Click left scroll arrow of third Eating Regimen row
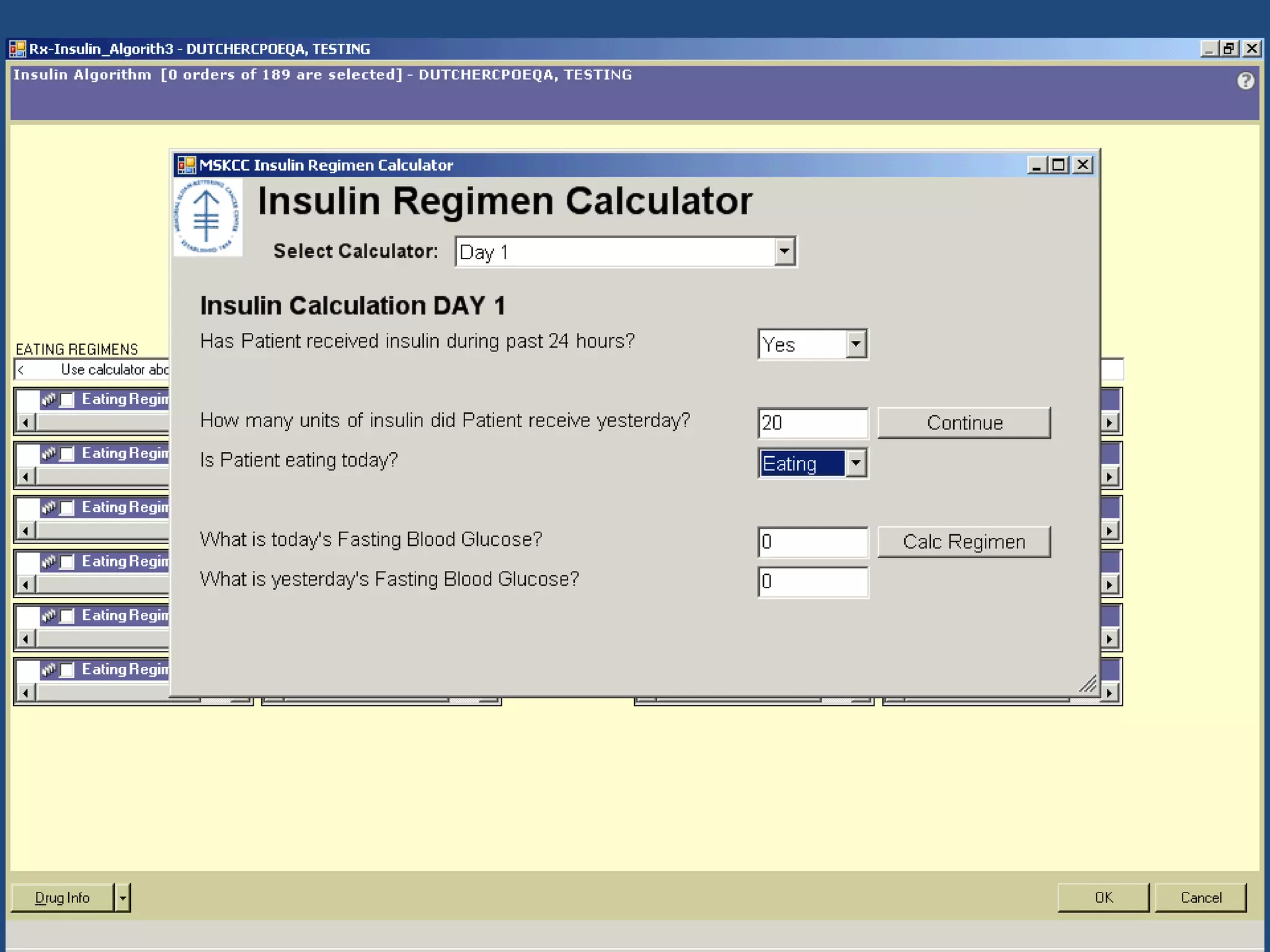 (x=25, y=531)
